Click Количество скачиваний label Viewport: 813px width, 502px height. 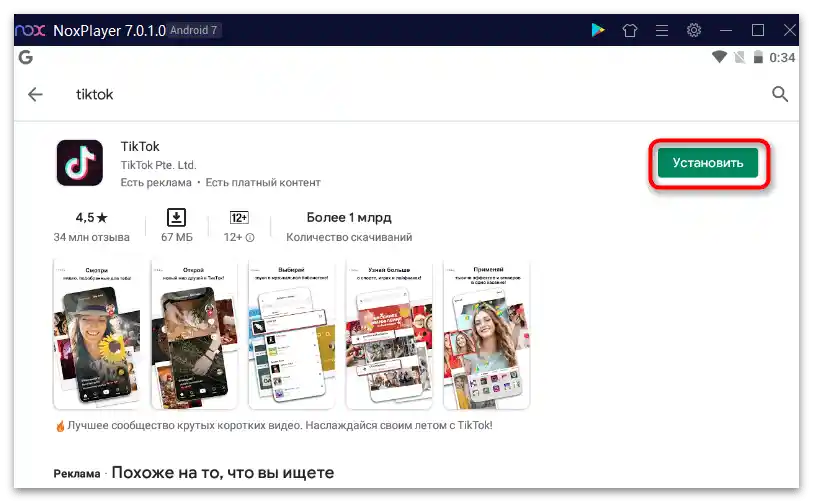pos(349,237)
